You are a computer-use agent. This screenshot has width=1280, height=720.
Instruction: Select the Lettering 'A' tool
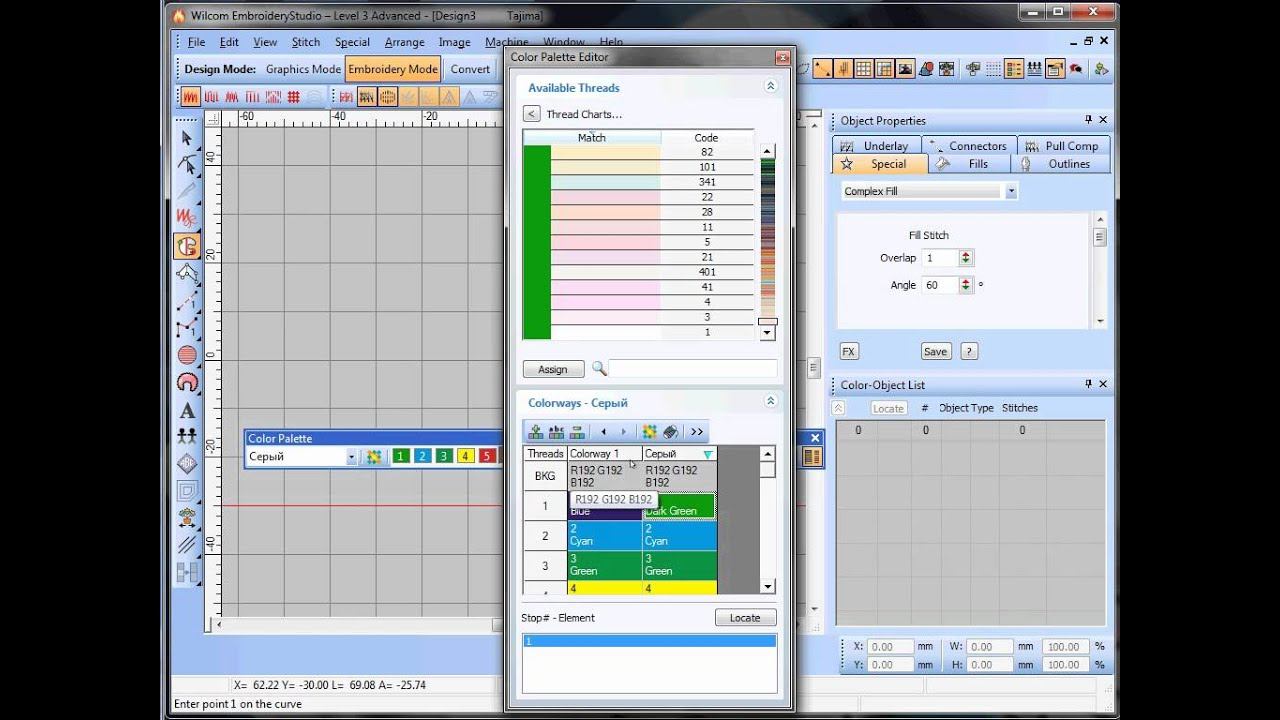(187, 410)
